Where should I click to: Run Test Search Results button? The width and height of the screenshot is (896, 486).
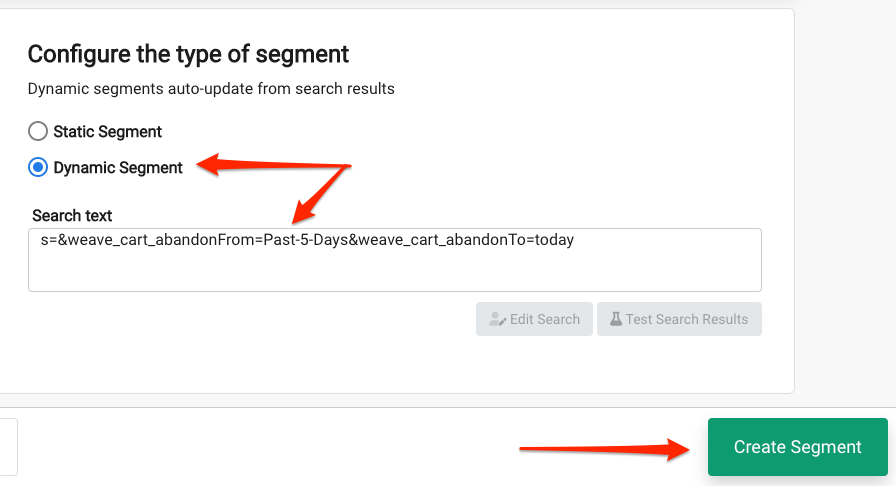point(679,319)
